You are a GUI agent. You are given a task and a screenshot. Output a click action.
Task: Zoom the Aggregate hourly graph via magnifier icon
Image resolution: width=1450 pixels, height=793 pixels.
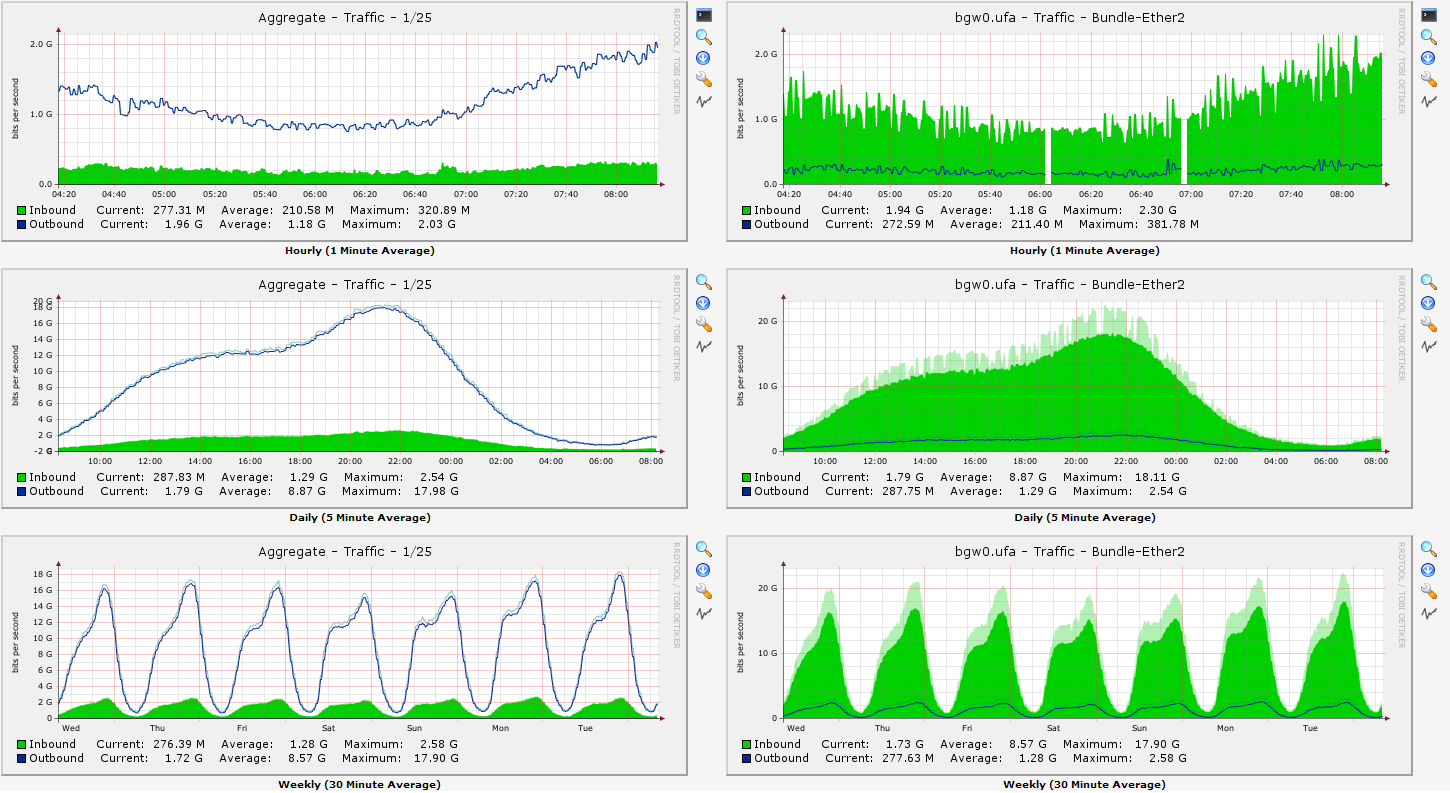pyautogui.click(x=704, y=37)
